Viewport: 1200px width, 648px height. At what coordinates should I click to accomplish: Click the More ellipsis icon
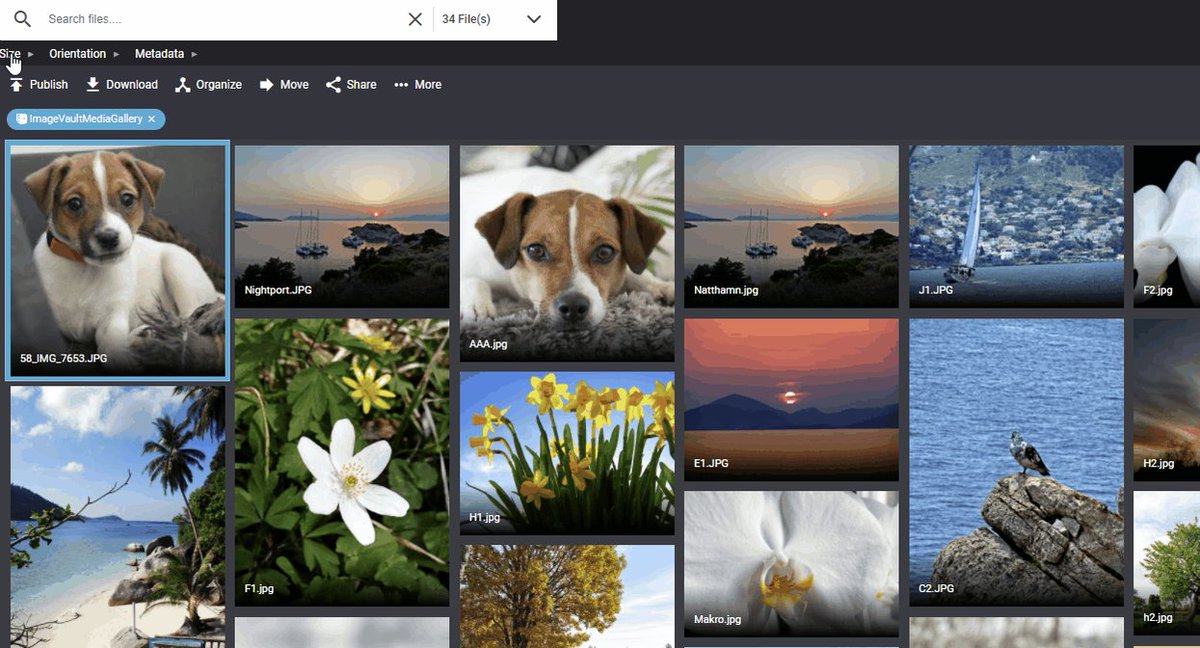click(401, 85)
